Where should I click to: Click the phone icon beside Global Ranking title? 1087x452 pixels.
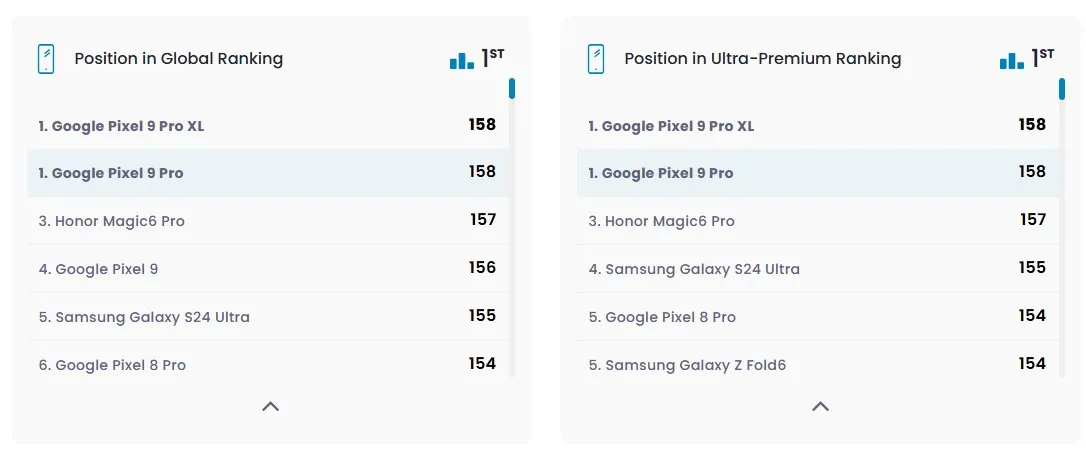tap(46, 59)
